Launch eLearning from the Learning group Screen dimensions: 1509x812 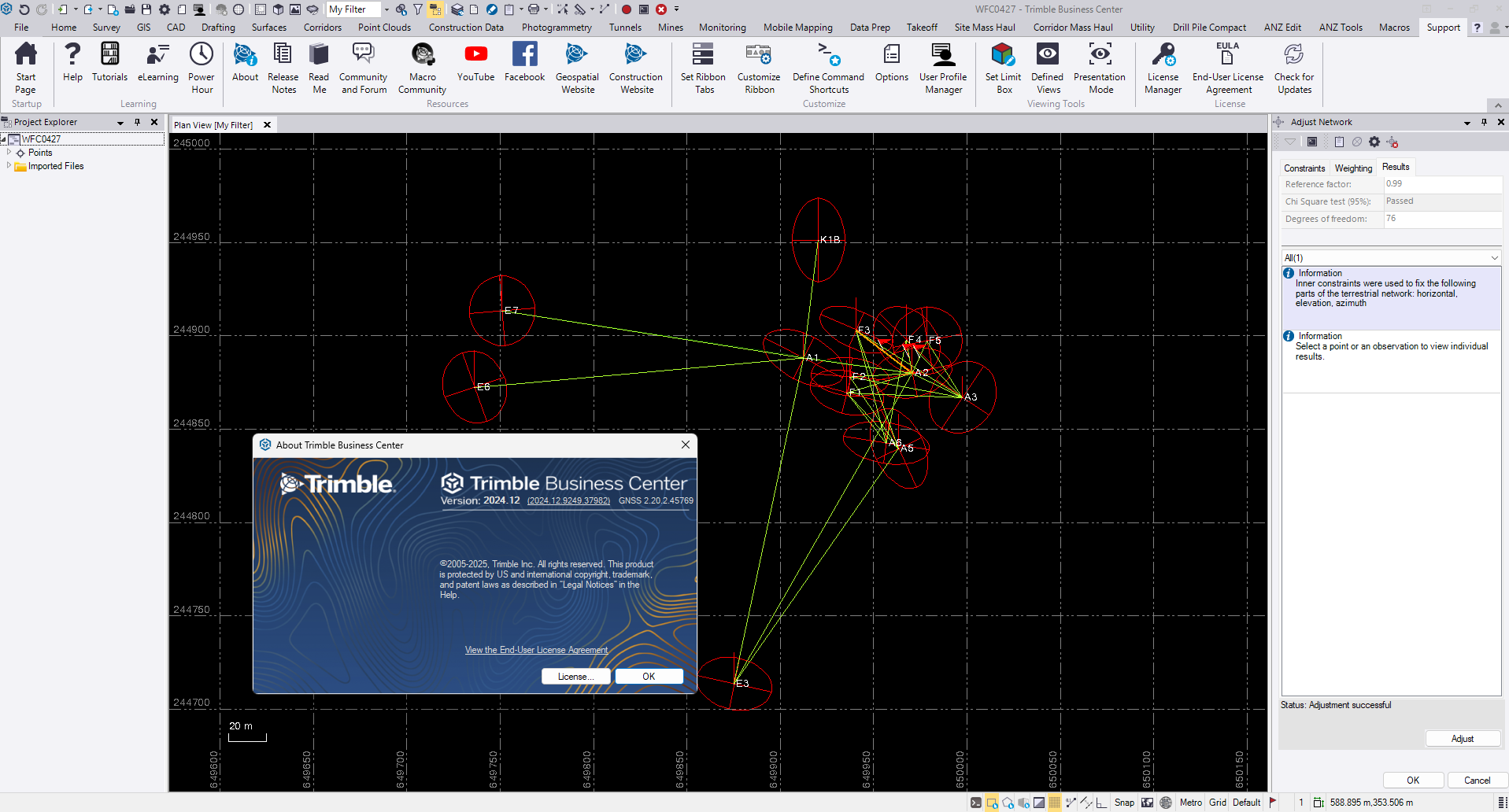point(157,62)
